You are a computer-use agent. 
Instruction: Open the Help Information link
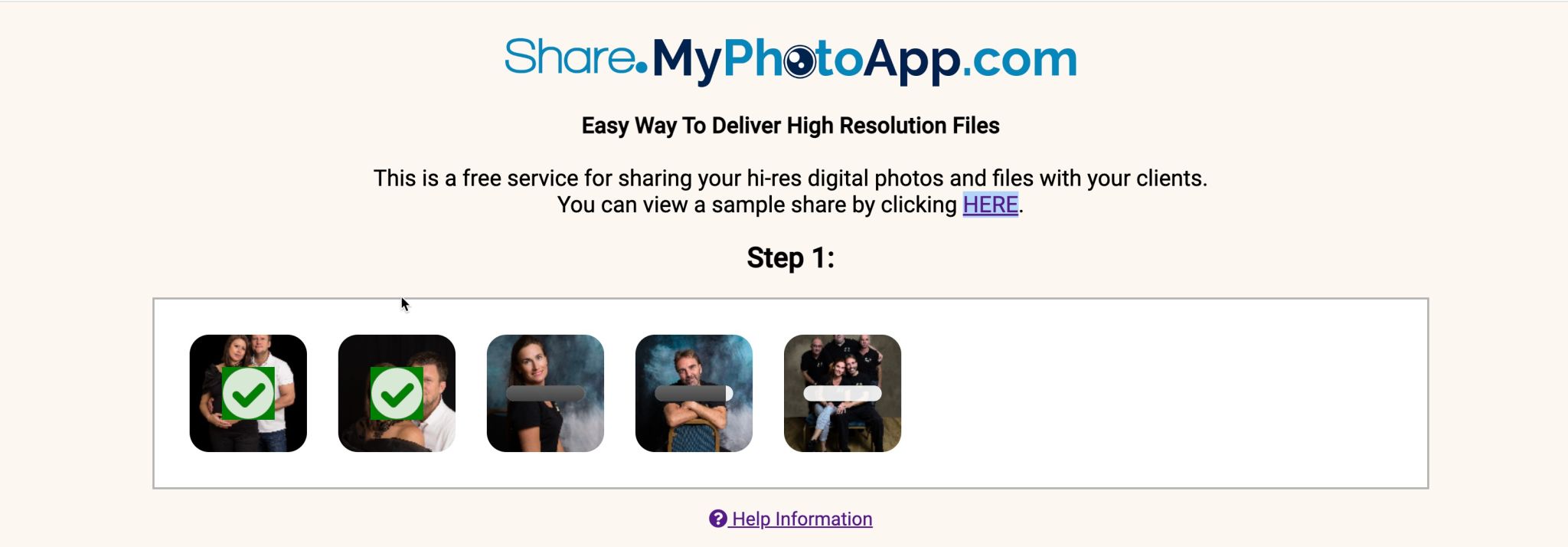tap(791, 519)
